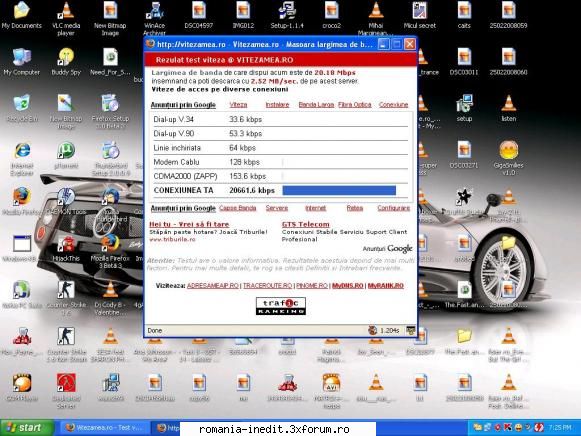
Task: Click the Configurare ad link
Action: click(394, 208)
